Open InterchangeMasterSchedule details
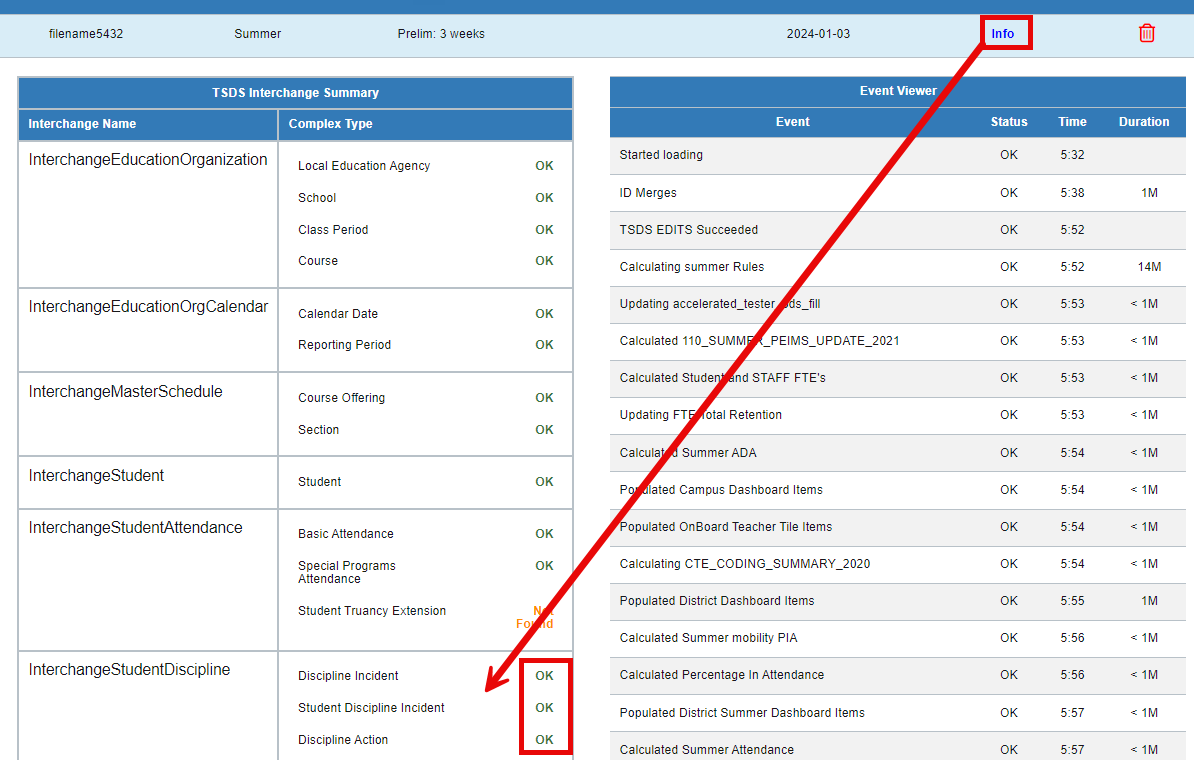 [x=127, y=391]
